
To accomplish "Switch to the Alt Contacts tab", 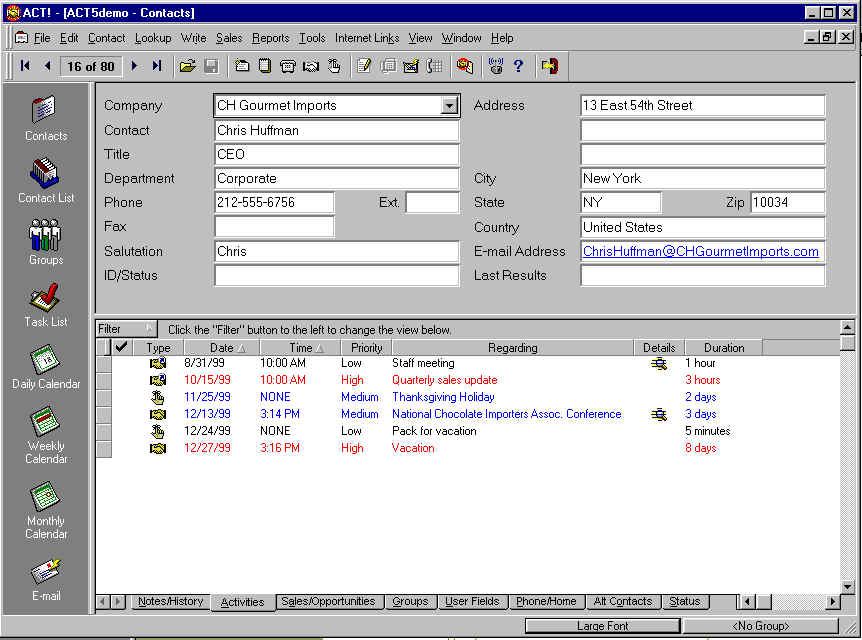I will coord(622,602).
